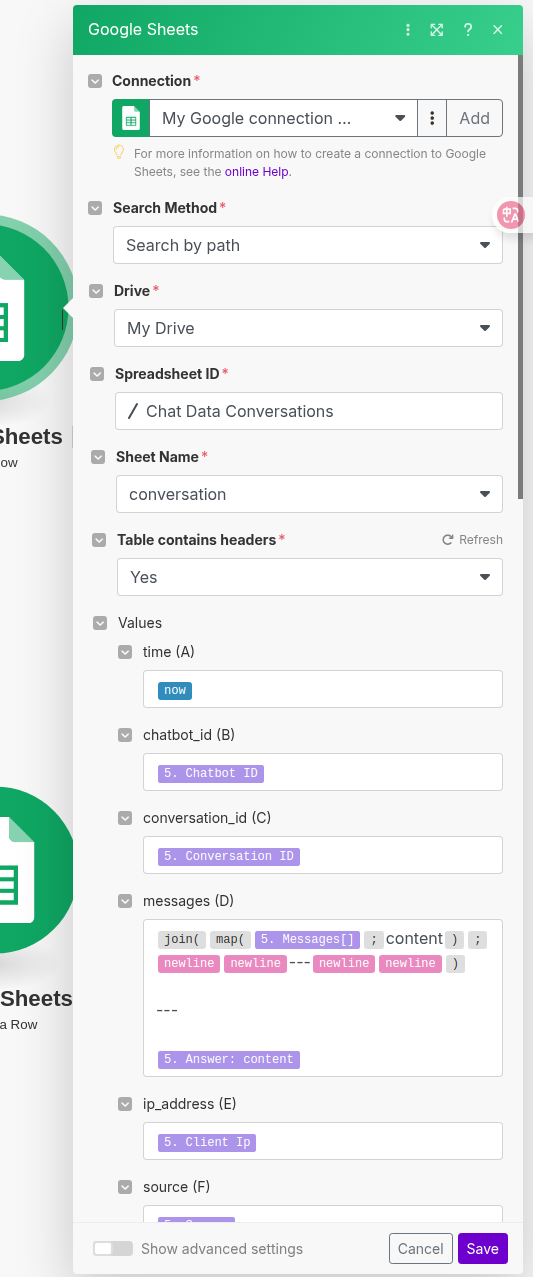Click the join( function pill
This screenshot has width=533, height=1277.
(182, 939)
